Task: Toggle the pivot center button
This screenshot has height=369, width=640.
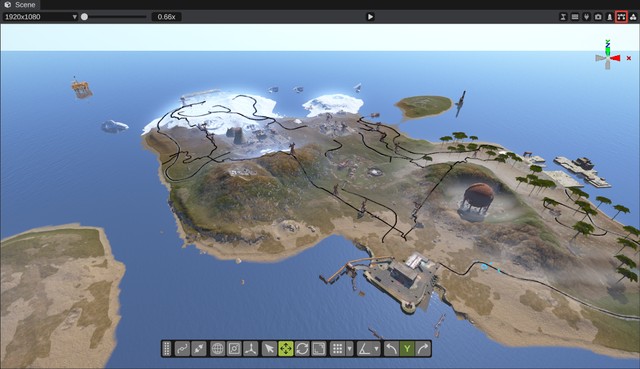Action: click(x=234, y=349)
